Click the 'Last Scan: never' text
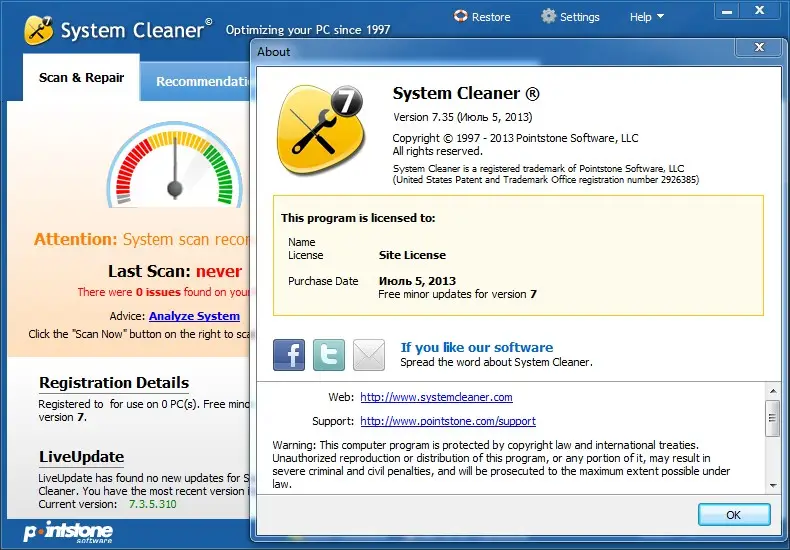 [x=175, y=271]
